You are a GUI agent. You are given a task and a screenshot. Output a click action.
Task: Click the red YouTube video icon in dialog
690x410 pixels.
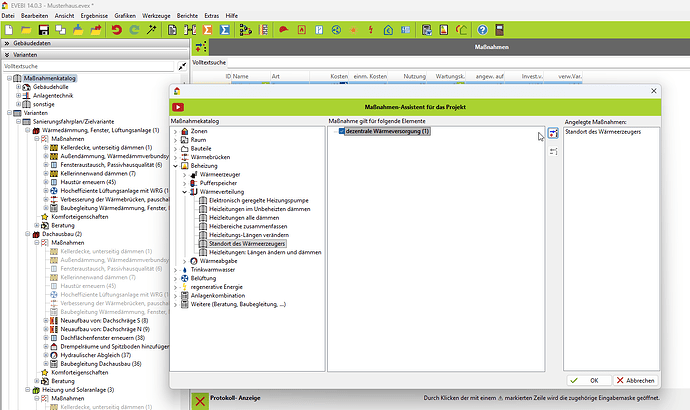pos(178,106)
